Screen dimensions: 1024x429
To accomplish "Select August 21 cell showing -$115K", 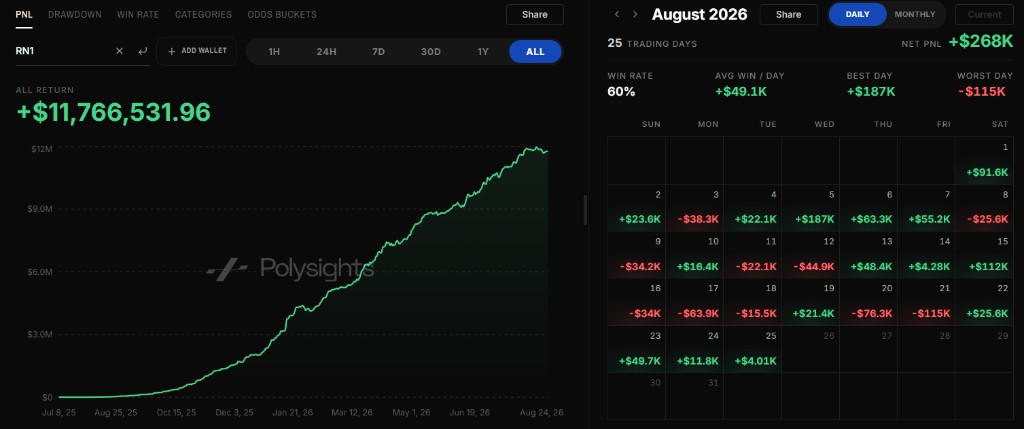I will (926, 302).
